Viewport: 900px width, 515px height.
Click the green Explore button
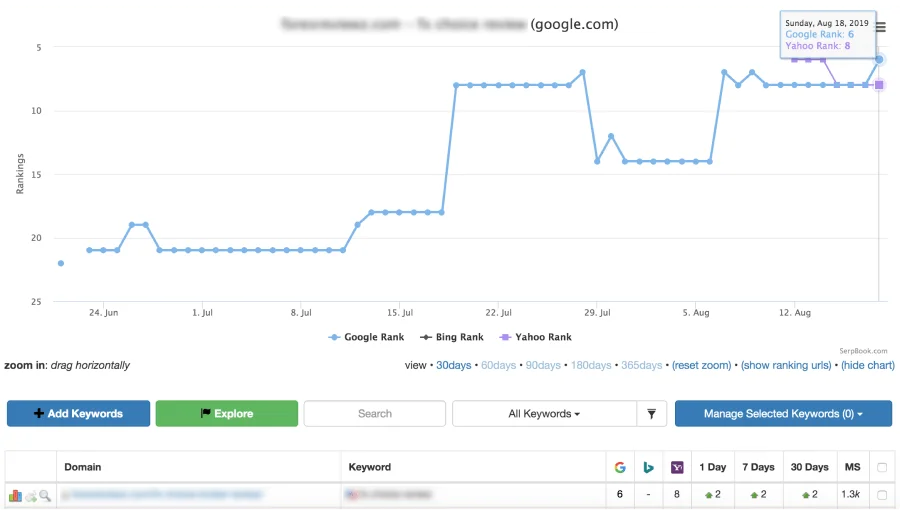pyautogui.click(x=227, y=414)
